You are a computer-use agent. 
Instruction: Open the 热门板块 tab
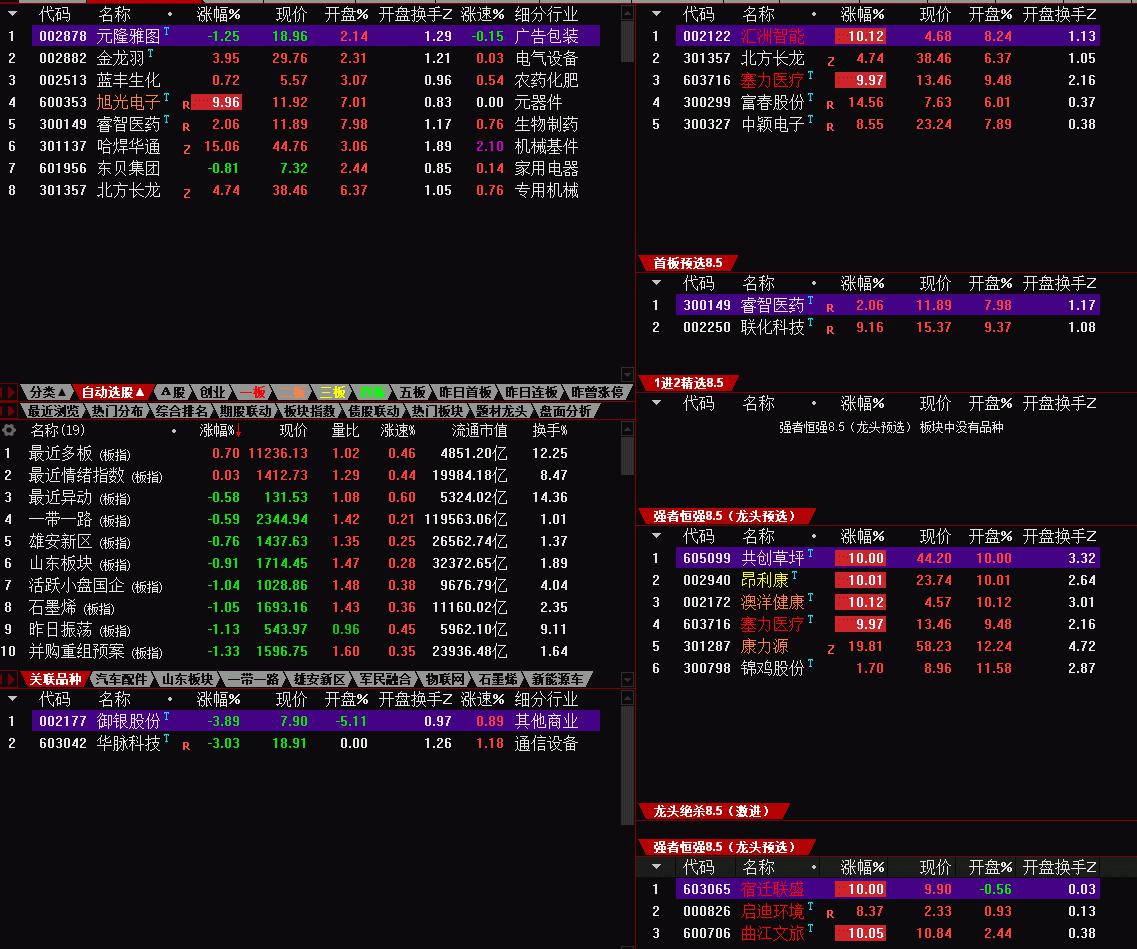point(437,411)
